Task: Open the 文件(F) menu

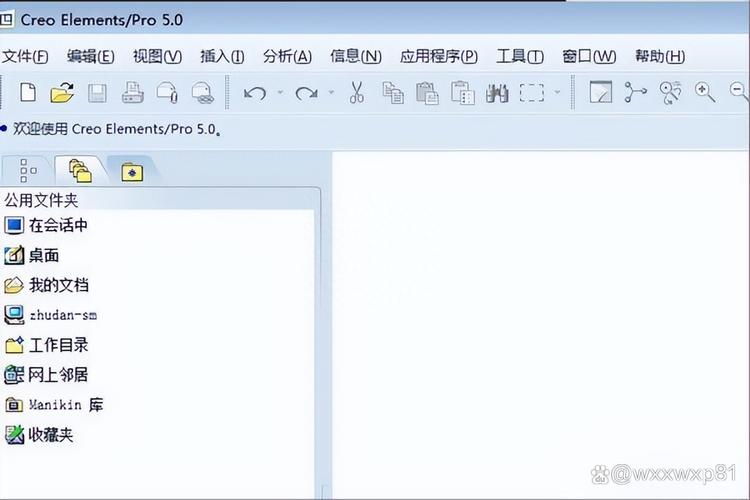Action: coord(25,56)
